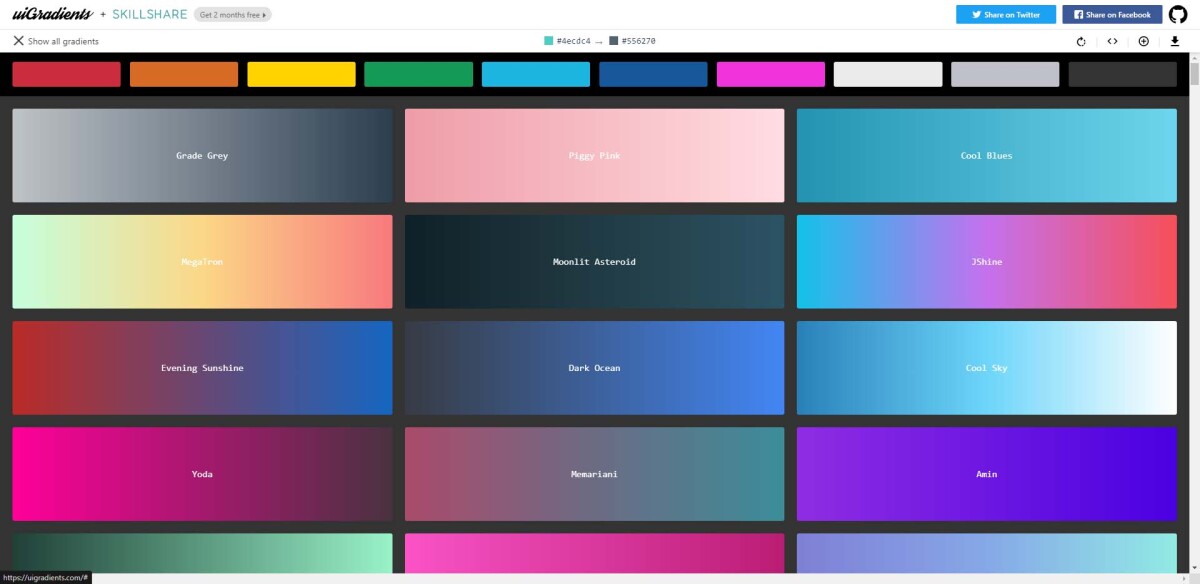Open the uiGradients GitHub page icon

coord(1178,13)
